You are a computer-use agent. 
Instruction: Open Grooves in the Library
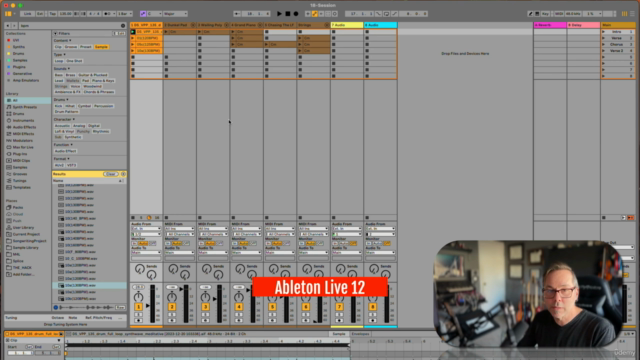click(x=20, y=174)
